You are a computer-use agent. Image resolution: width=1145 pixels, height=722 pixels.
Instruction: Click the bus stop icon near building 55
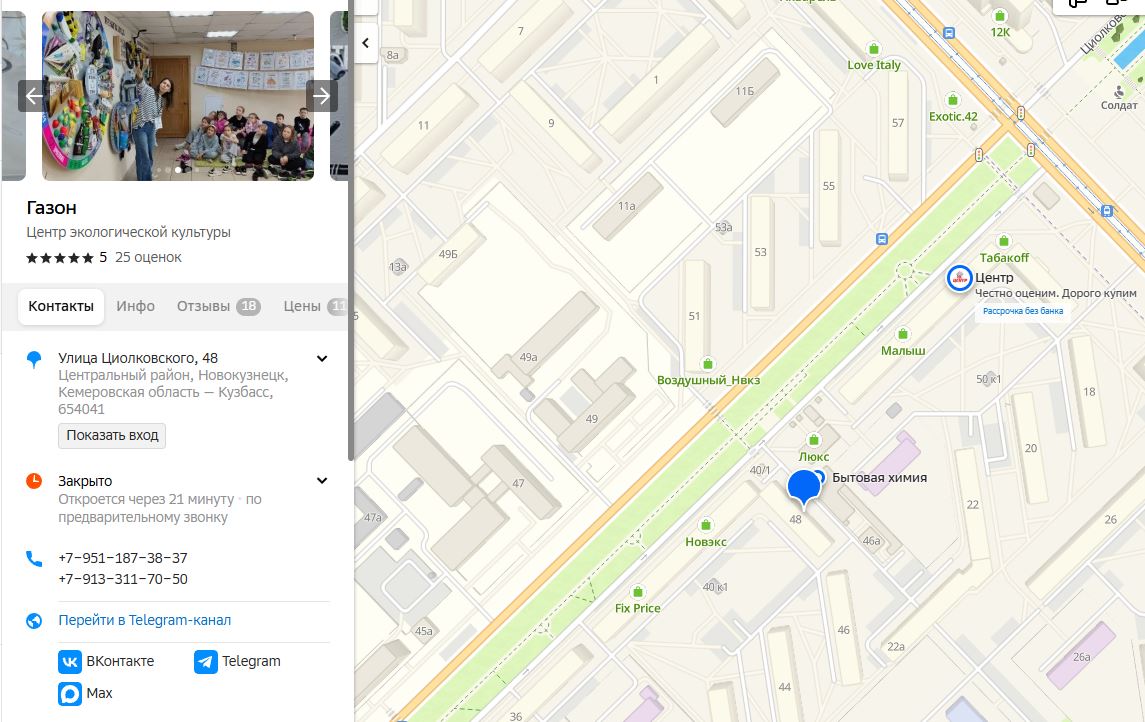881,239
